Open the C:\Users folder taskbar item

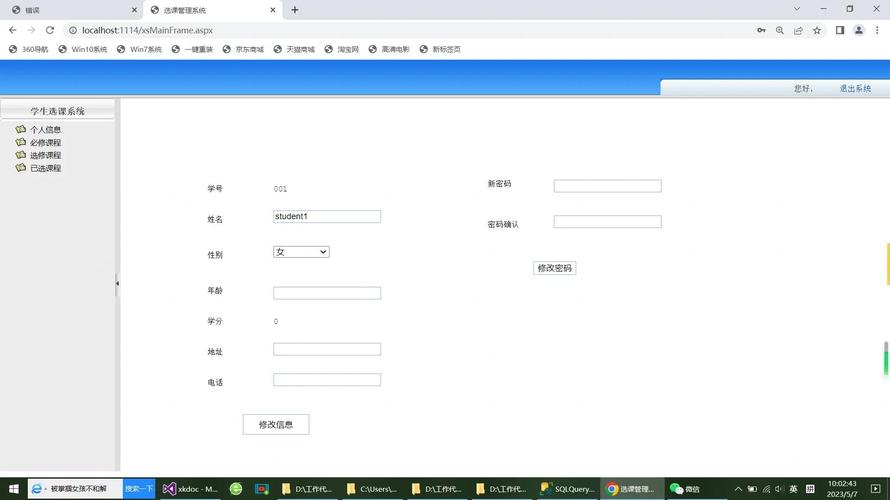pyautogui.click(x=373, y=489)
